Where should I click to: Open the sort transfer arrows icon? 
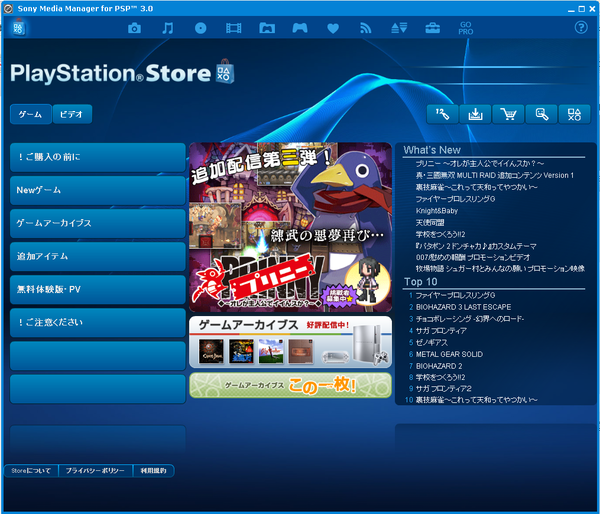399,28
